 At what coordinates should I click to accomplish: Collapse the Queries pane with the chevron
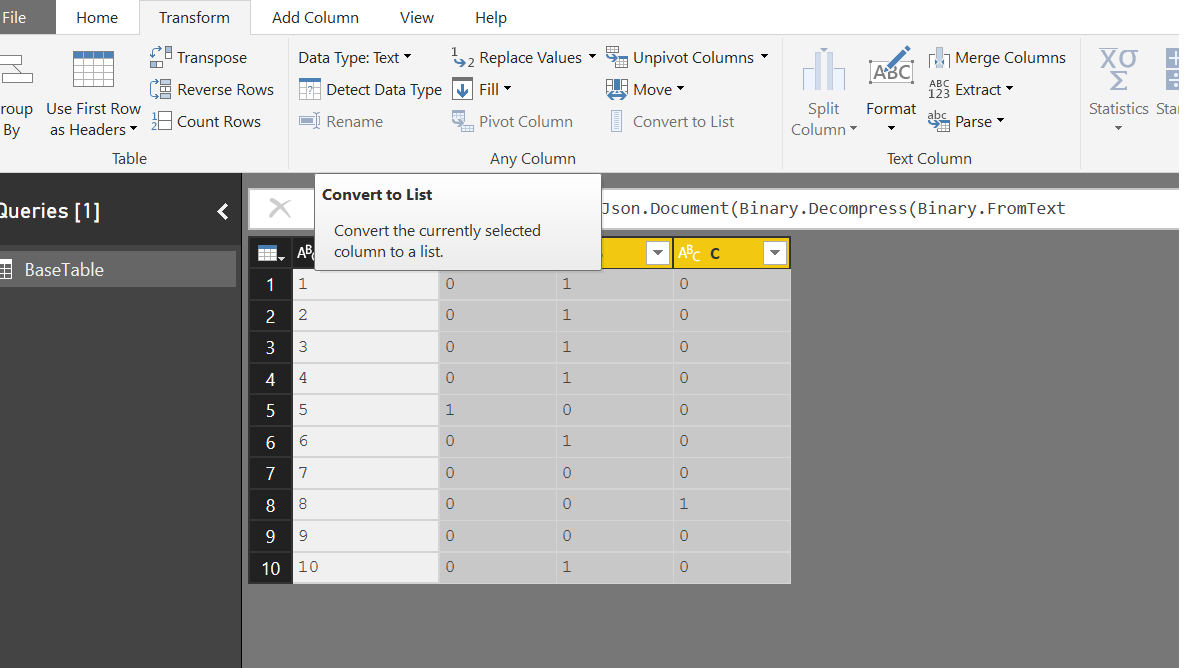(x=223, y=212)
